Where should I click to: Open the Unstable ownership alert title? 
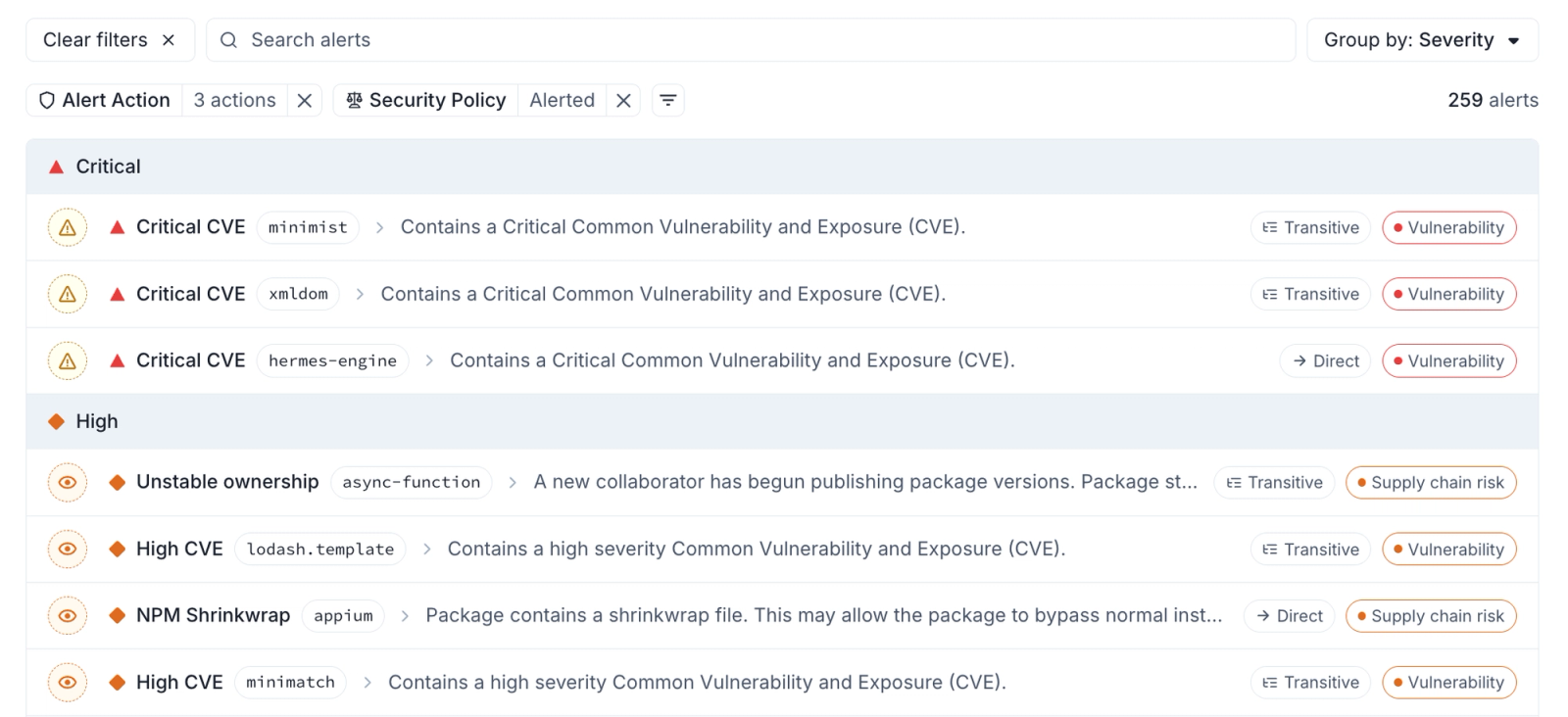pos(227,482)
